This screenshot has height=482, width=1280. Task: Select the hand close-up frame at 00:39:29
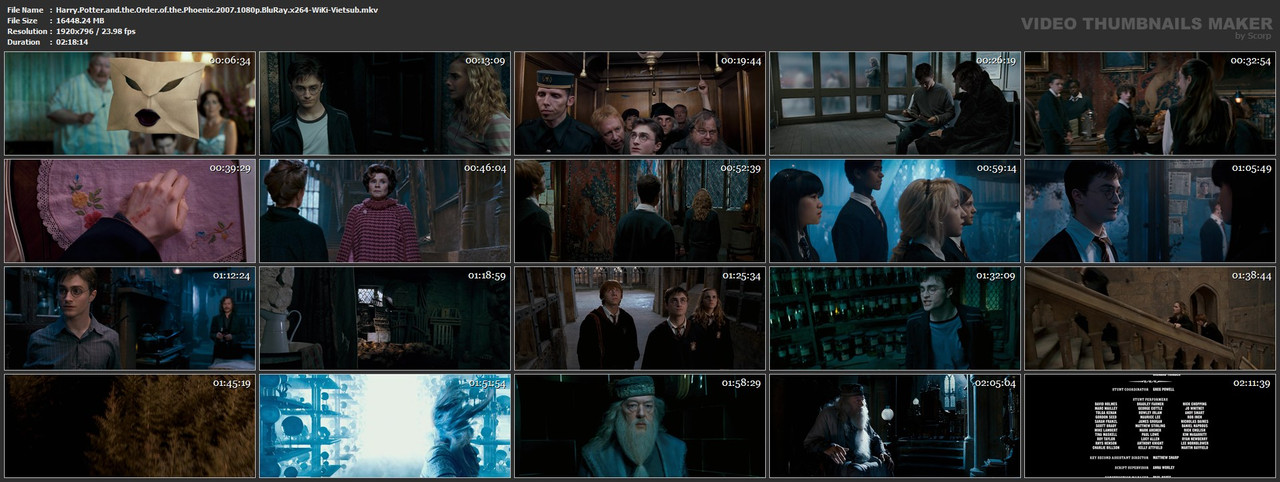130,210
